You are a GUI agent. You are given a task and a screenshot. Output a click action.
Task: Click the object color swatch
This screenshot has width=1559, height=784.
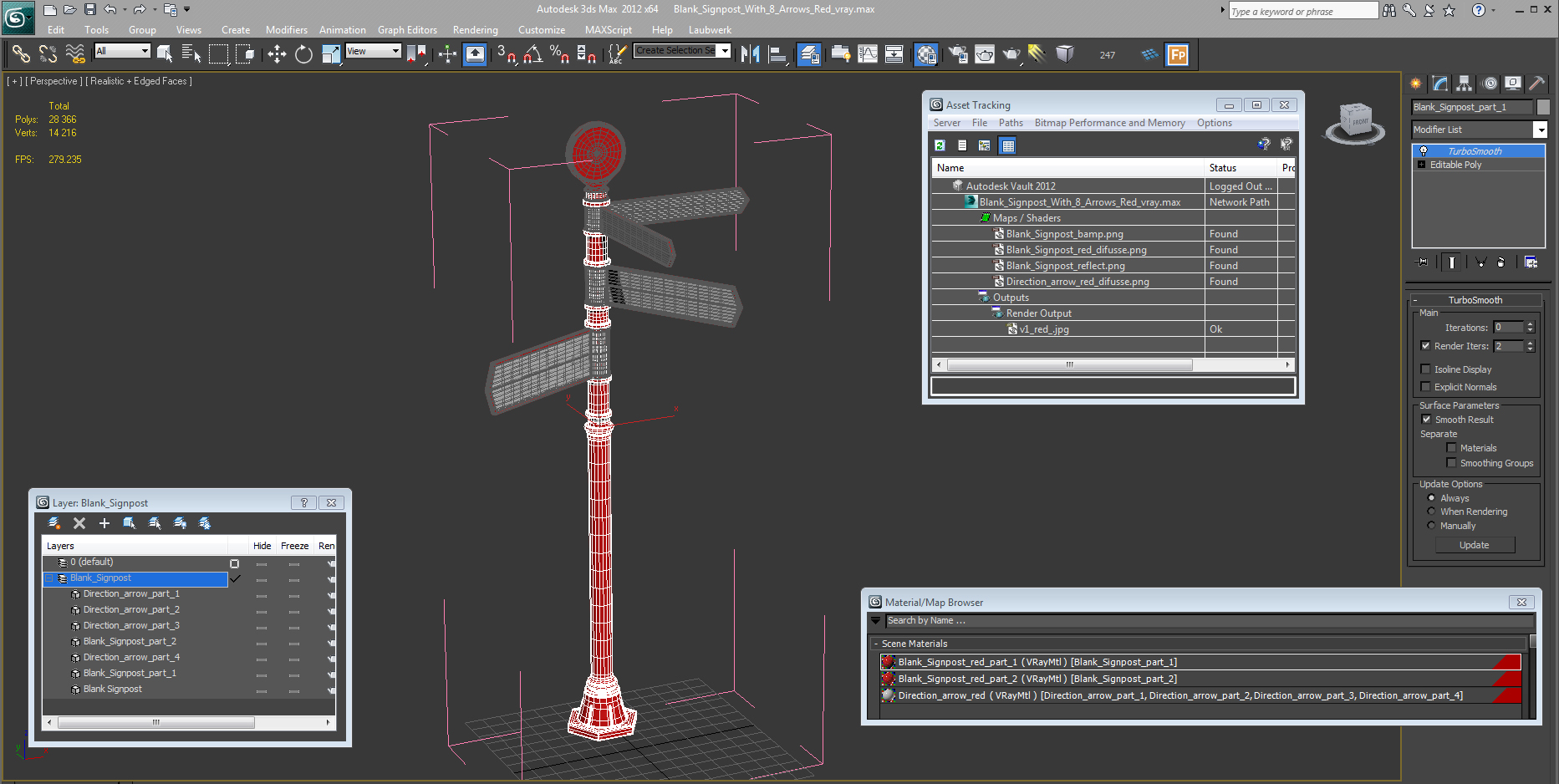[1543, 107]
